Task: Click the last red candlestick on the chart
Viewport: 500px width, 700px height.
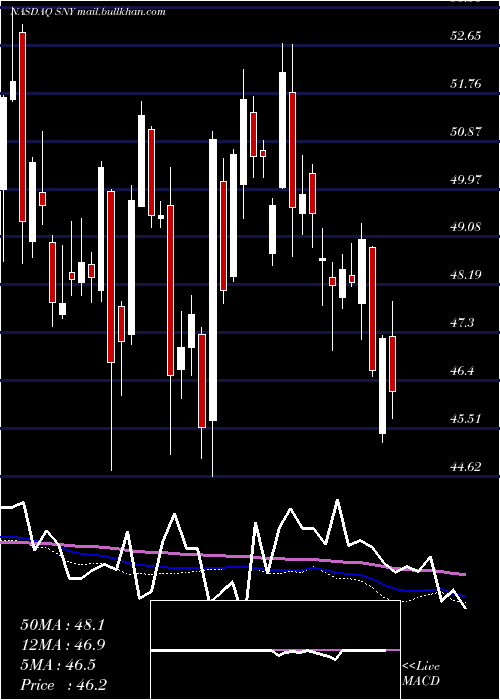Action: (393, 364)
